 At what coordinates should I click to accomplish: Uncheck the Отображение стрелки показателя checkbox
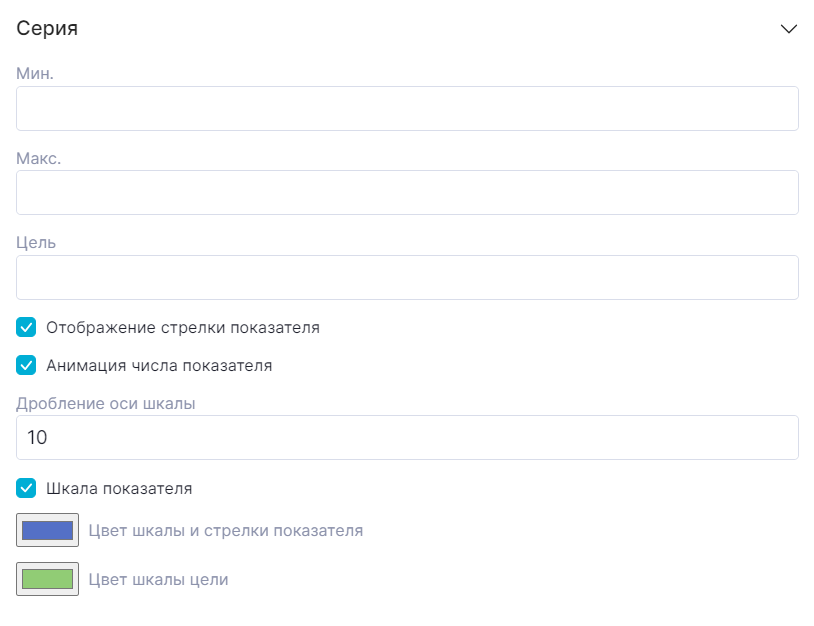coord(26,327)
